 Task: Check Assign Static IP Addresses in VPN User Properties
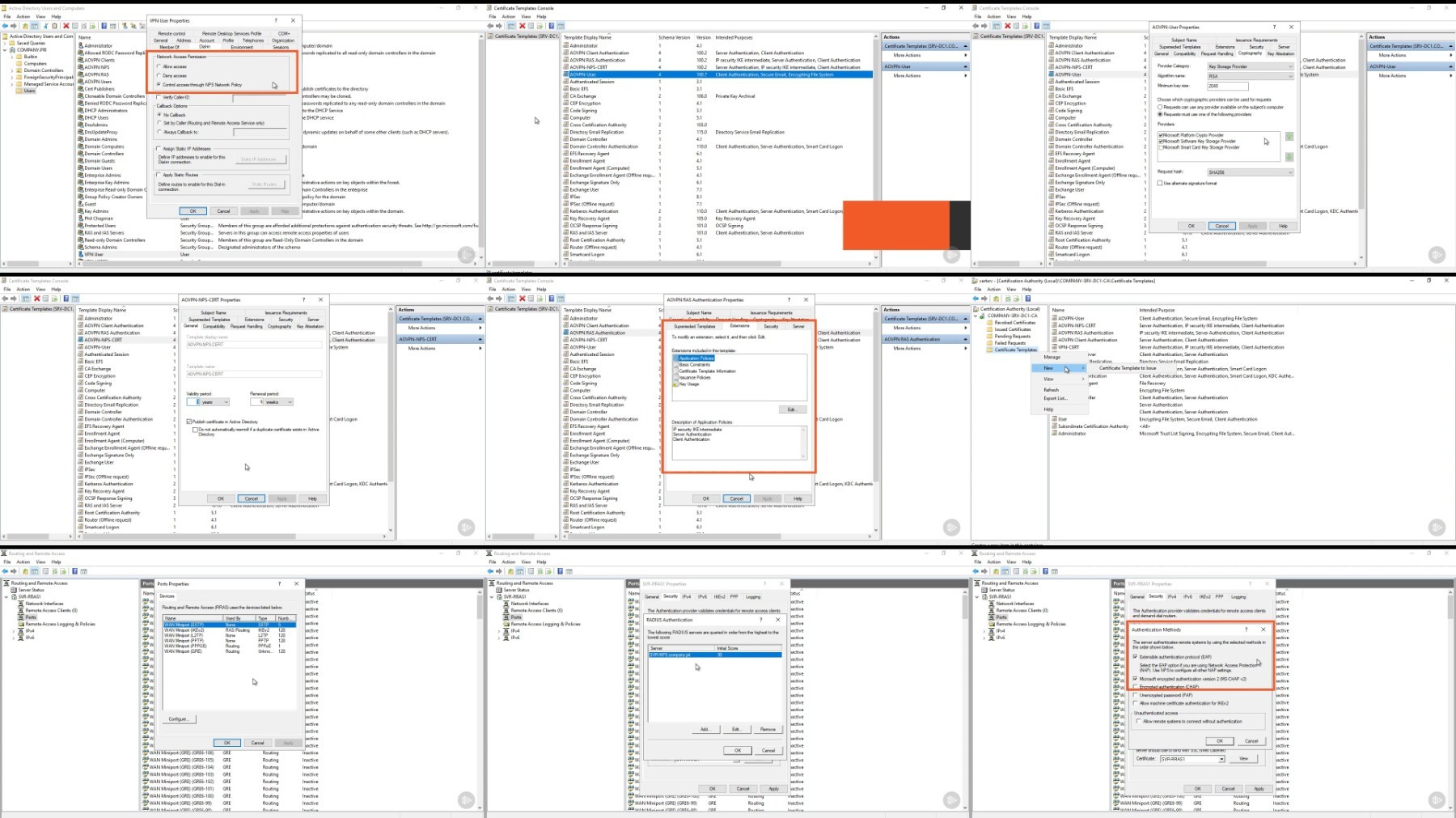pos(159,149)
